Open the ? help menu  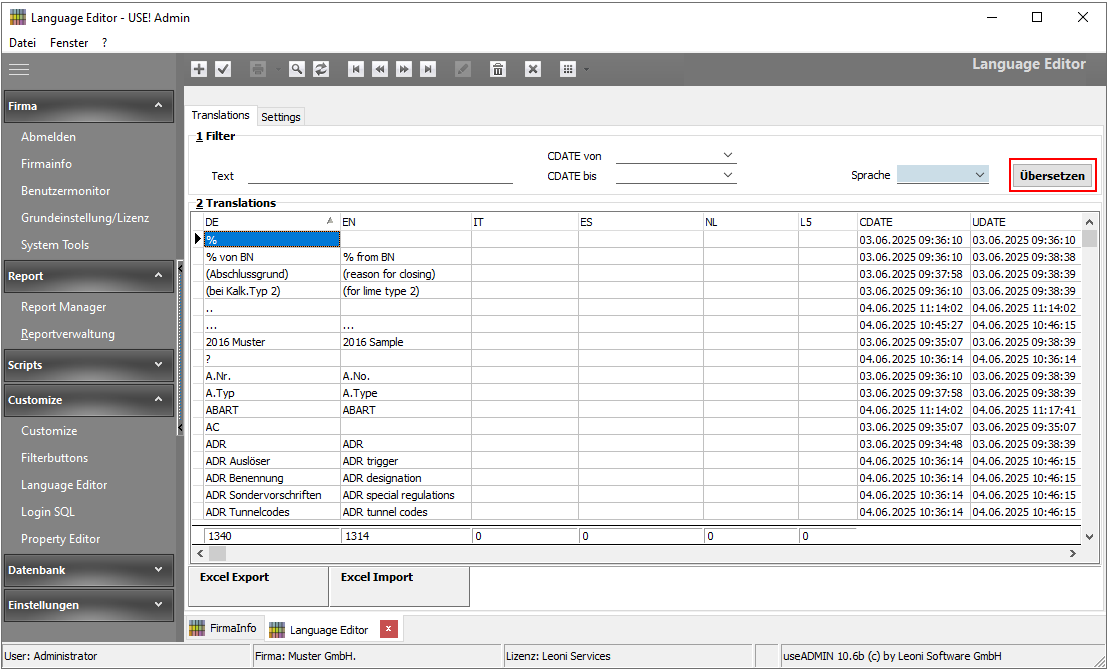click(104, 43)
